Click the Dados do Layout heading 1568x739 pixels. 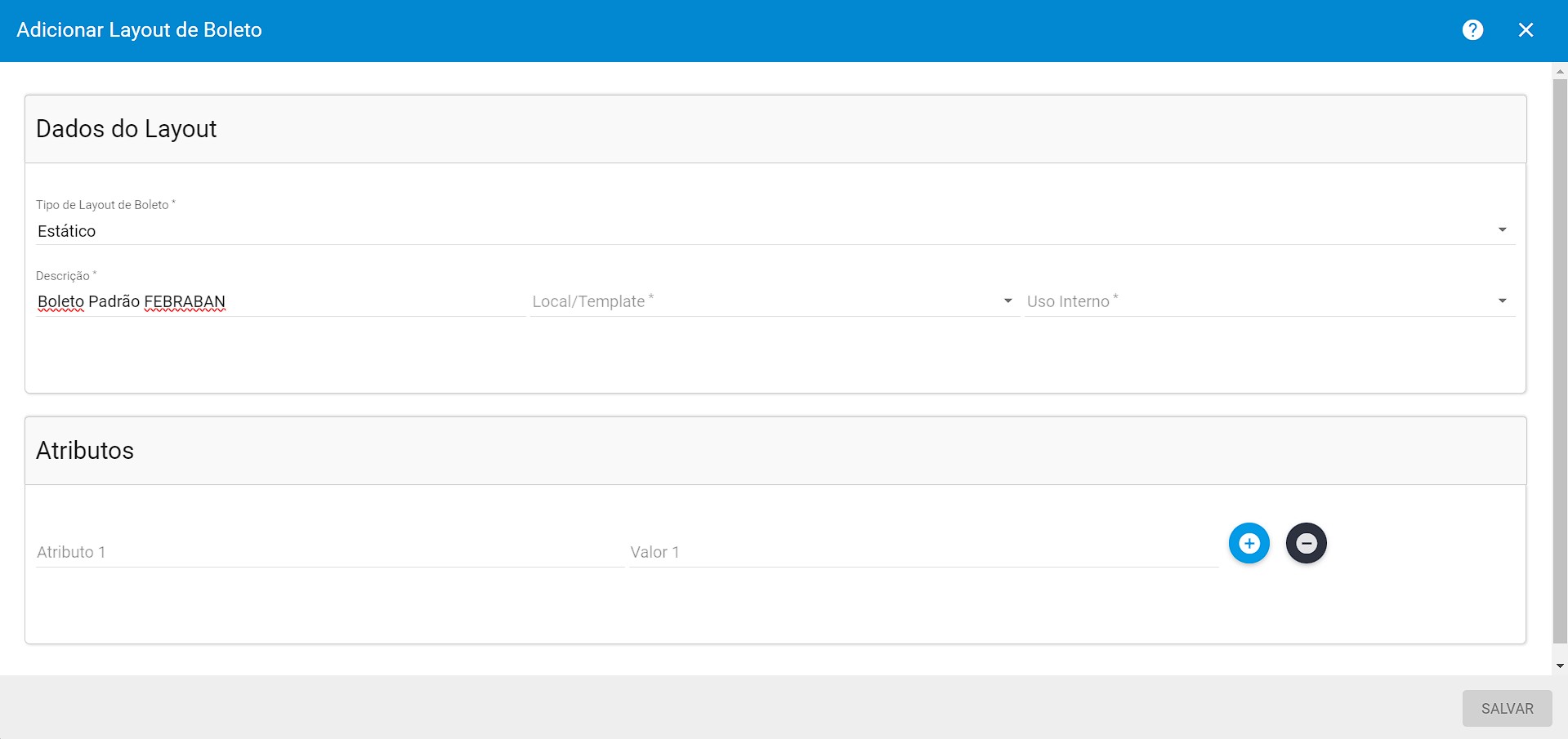127,129
